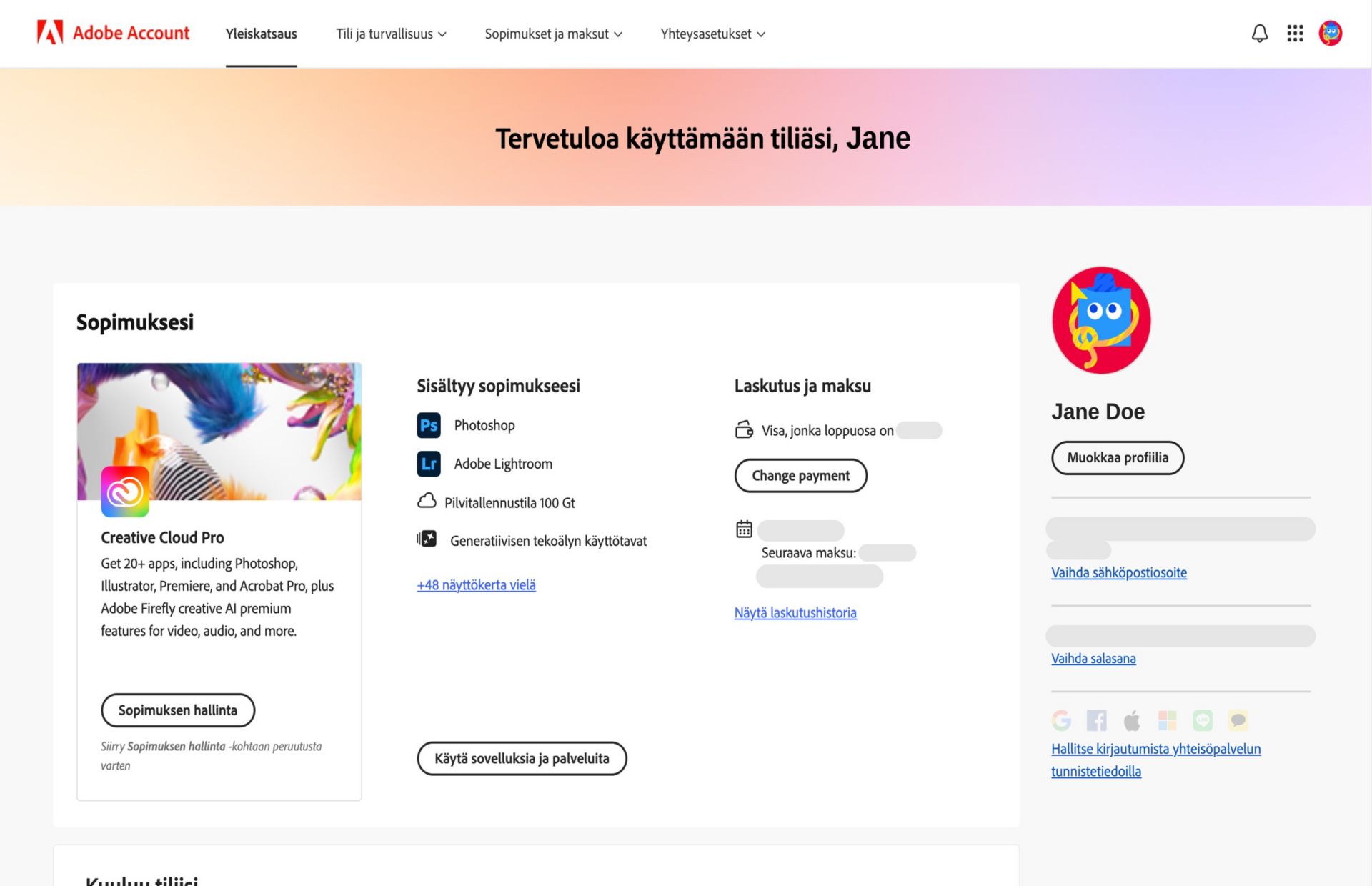Click the cloud storage icon

pyautogui.click(x=427, y=501)
